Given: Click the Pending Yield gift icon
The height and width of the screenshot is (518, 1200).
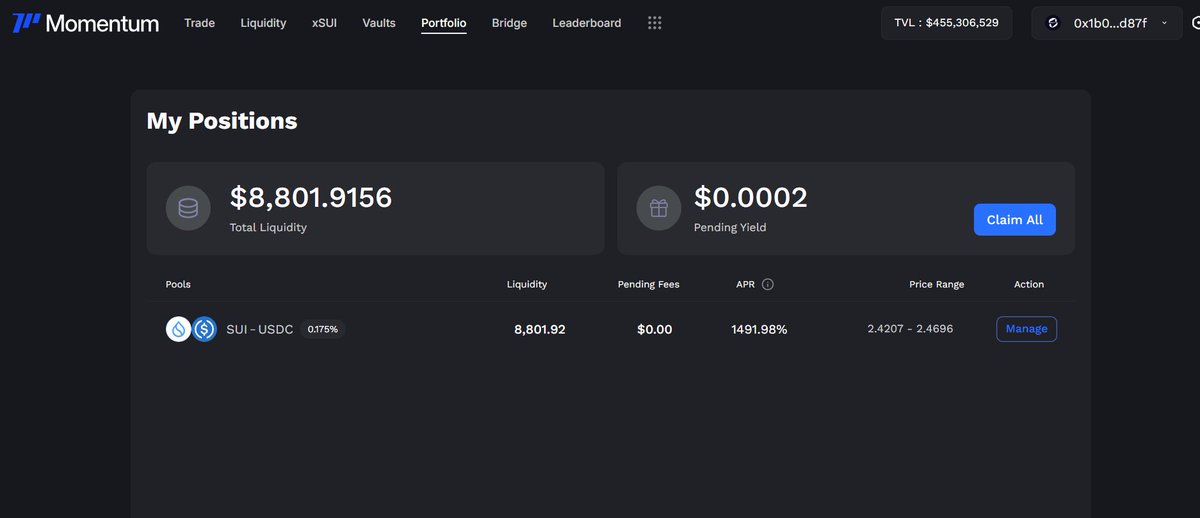Looking at the screenshot, I should (x=658, y=208).
